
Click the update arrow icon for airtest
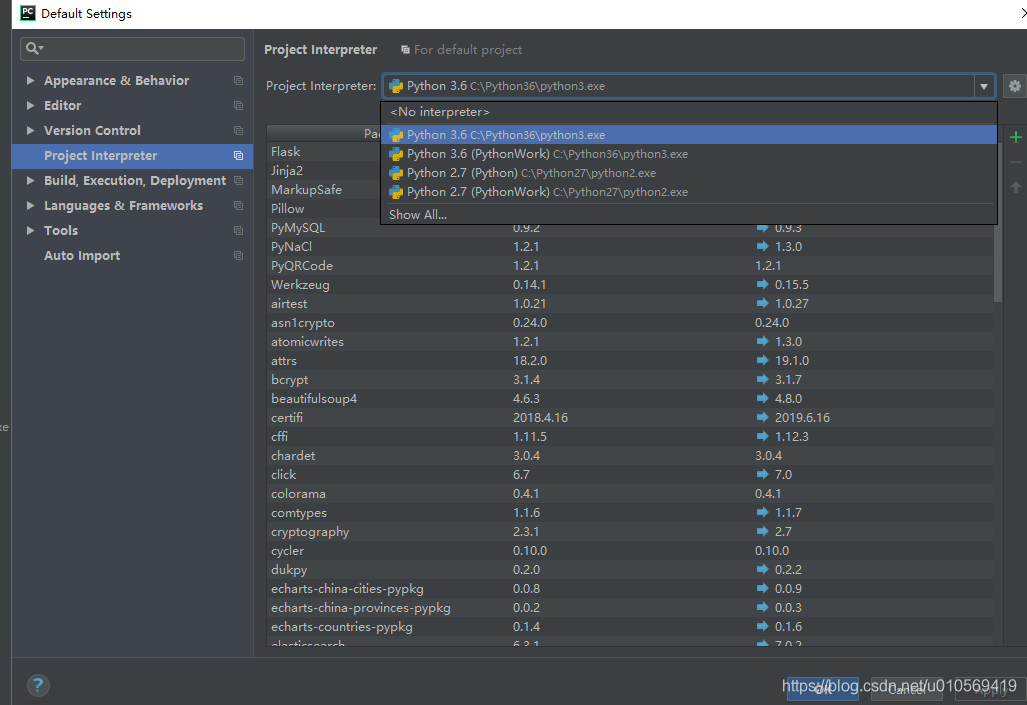tap(762, 303)
